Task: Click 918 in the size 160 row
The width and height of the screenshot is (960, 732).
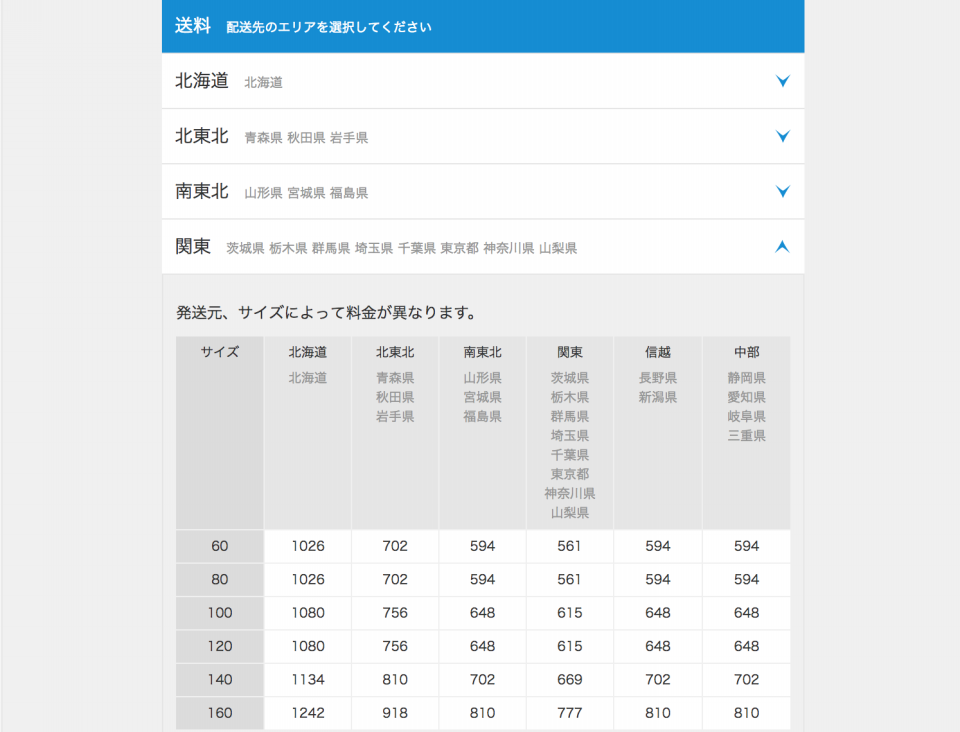Action: pos(395,713)
